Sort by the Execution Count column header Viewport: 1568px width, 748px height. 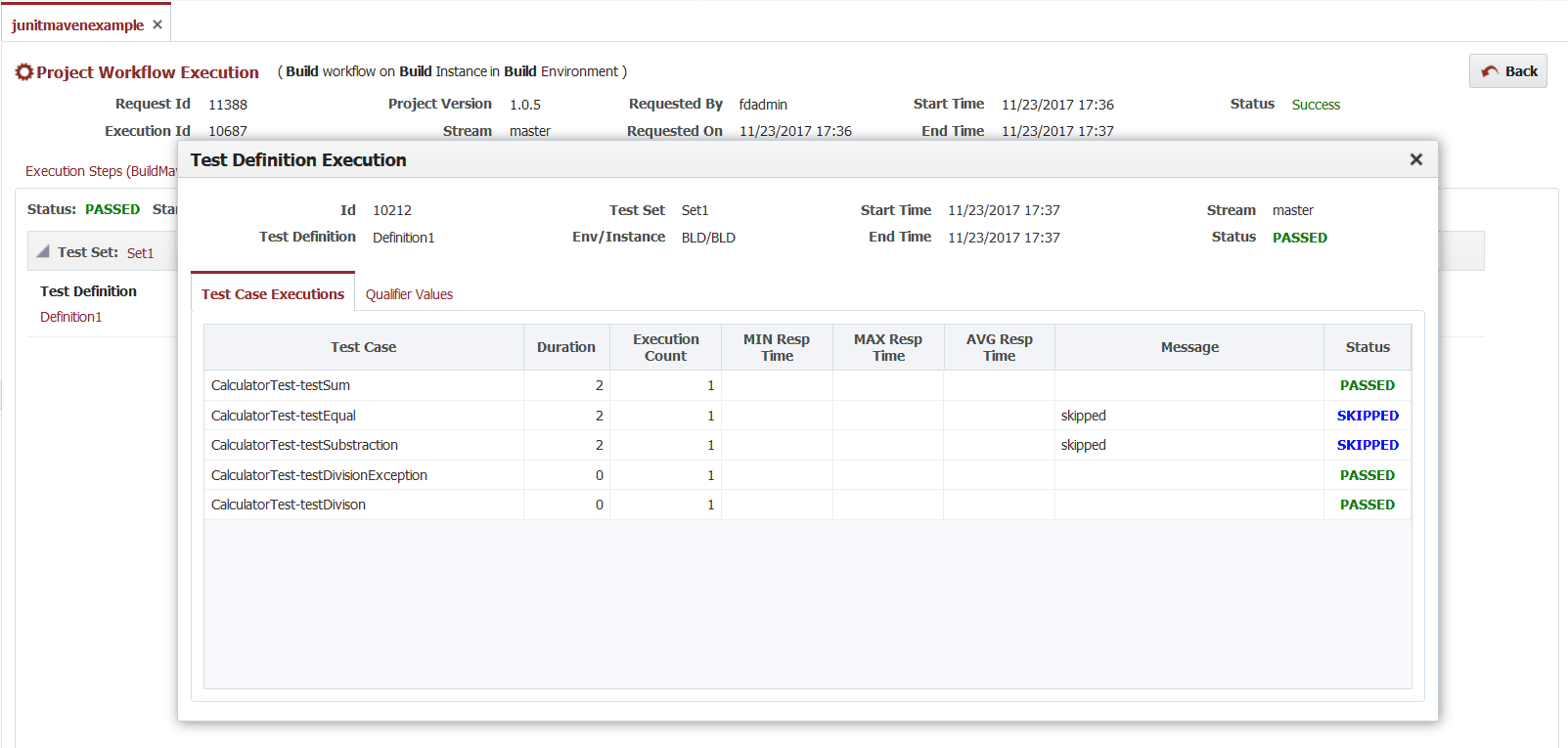tap(665, 347)
